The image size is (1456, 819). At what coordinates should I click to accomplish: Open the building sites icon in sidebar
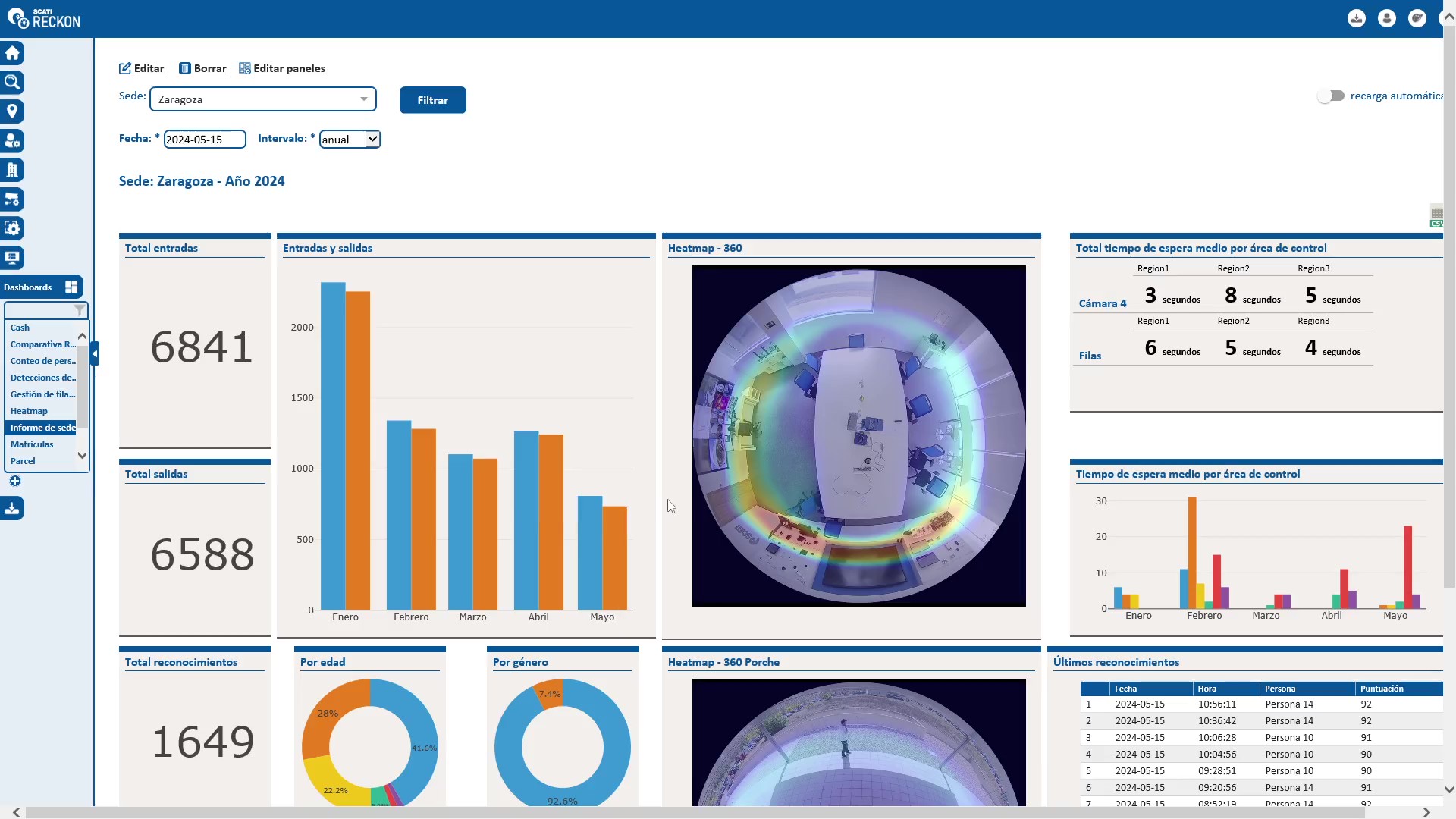click(x=12, y=170)
